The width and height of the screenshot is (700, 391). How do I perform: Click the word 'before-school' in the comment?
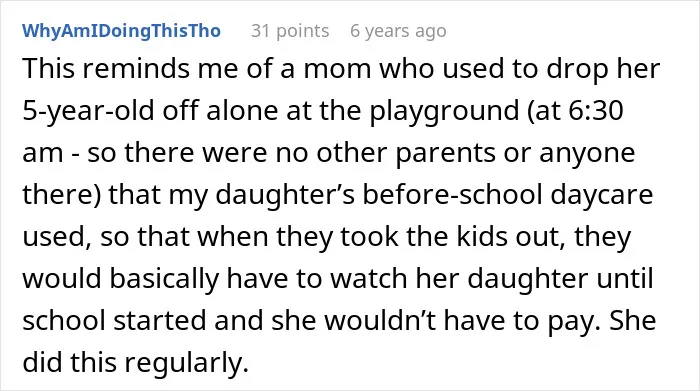coord(452,195)
